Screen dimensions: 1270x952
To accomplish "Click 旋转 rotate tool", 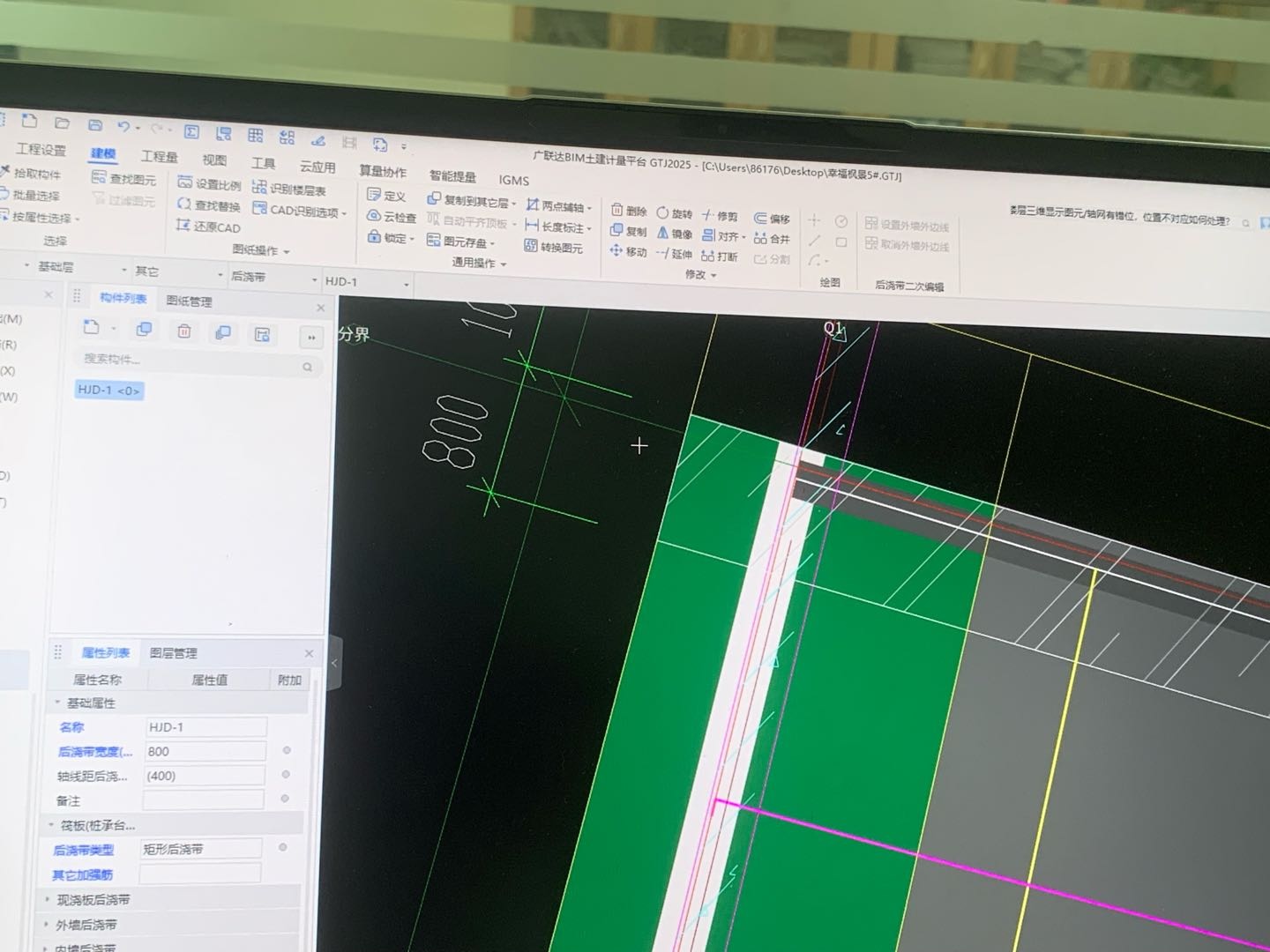I will pyautogui.click(x=675, y=213).
